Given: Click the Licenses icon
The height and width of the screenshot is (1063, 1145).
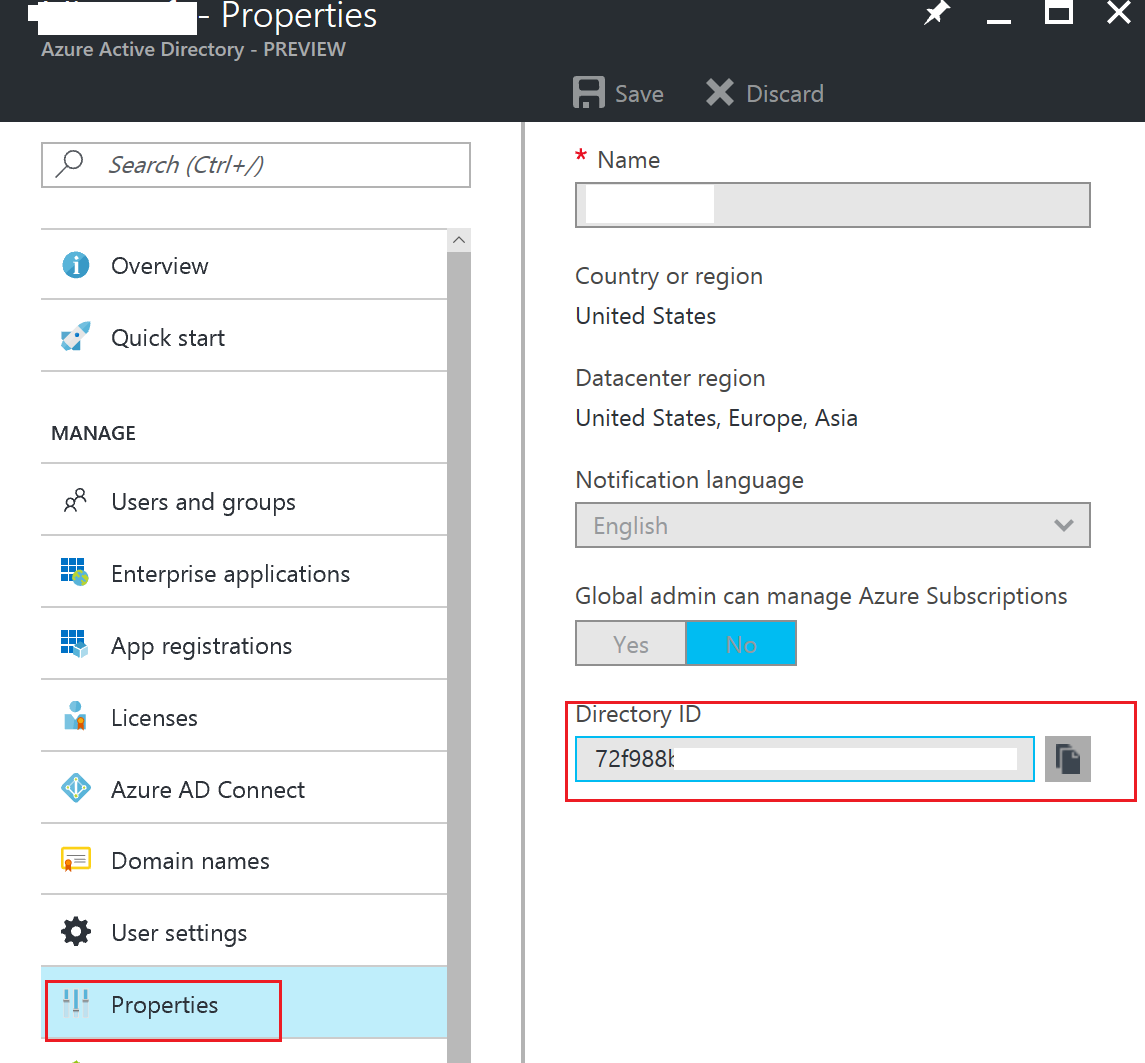Looking at the screenshot, I should point(75,717).
